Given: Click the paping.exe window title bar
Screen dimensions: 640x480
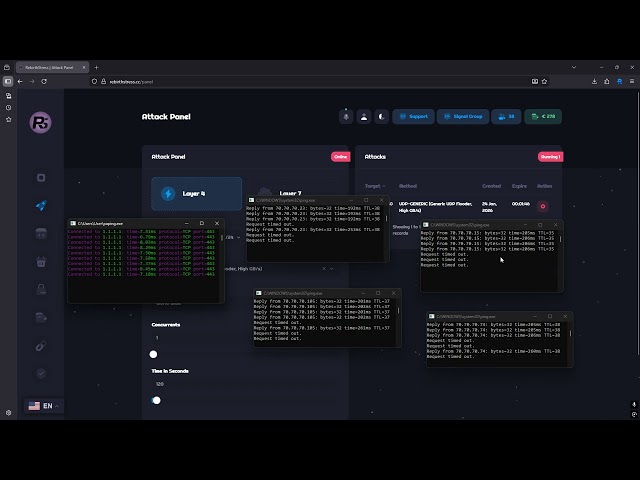Looking at the screenshot, I should (127, 223).
